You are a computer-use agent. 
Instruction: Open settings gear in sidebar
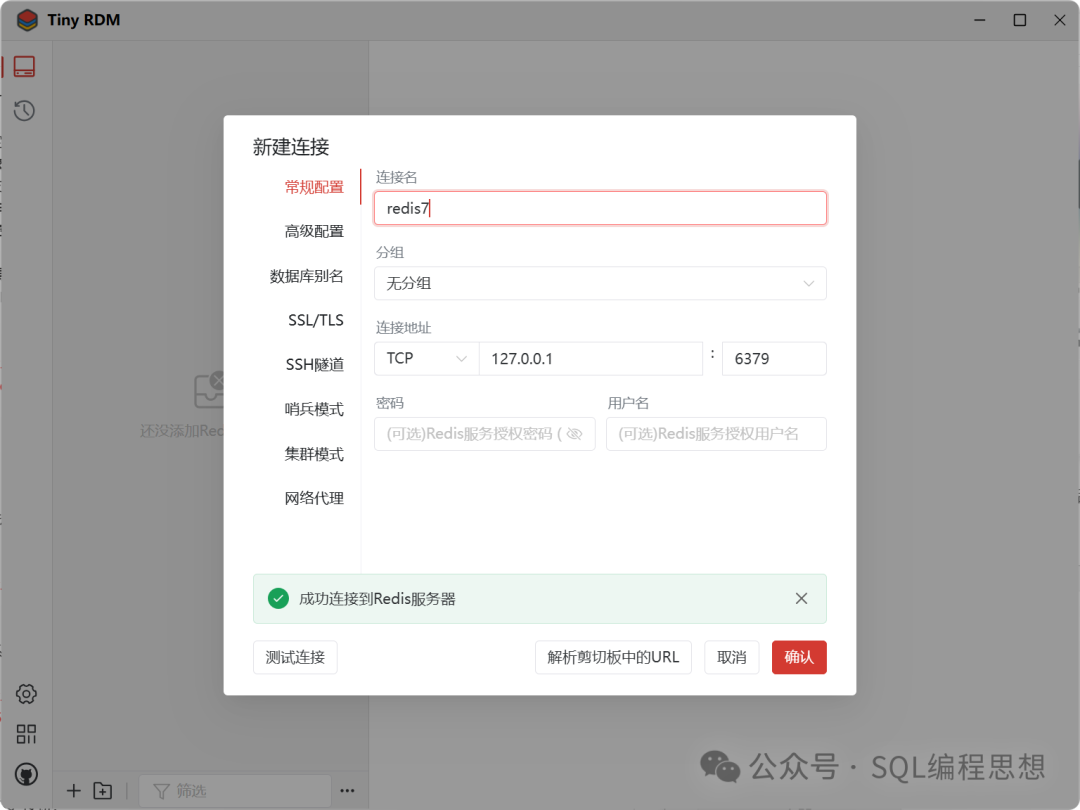26,694
